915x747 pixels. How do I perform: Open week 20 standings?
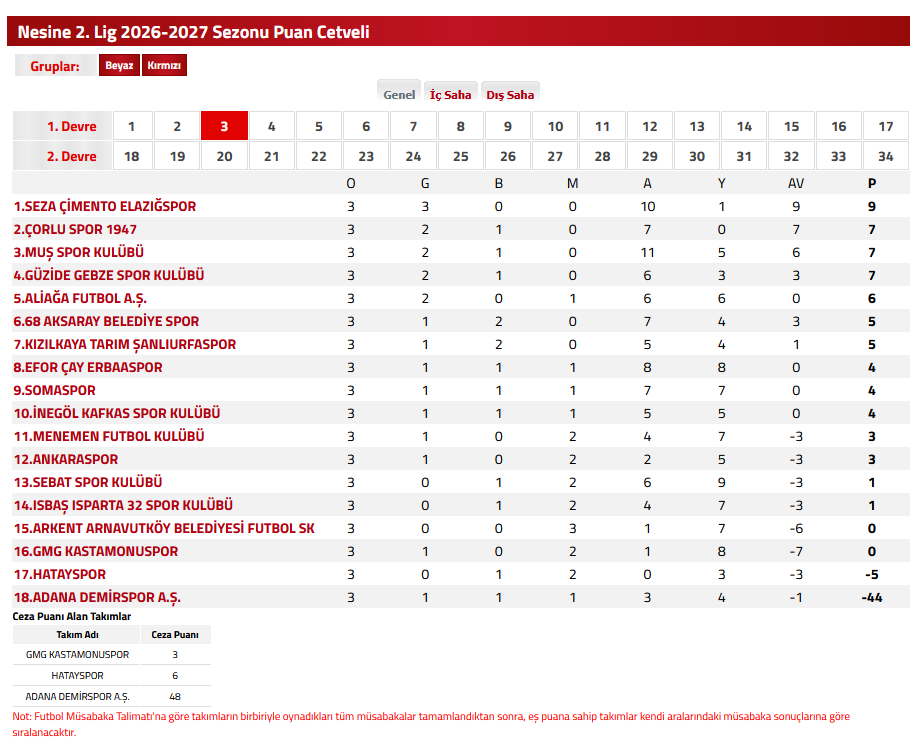(224, 156)
